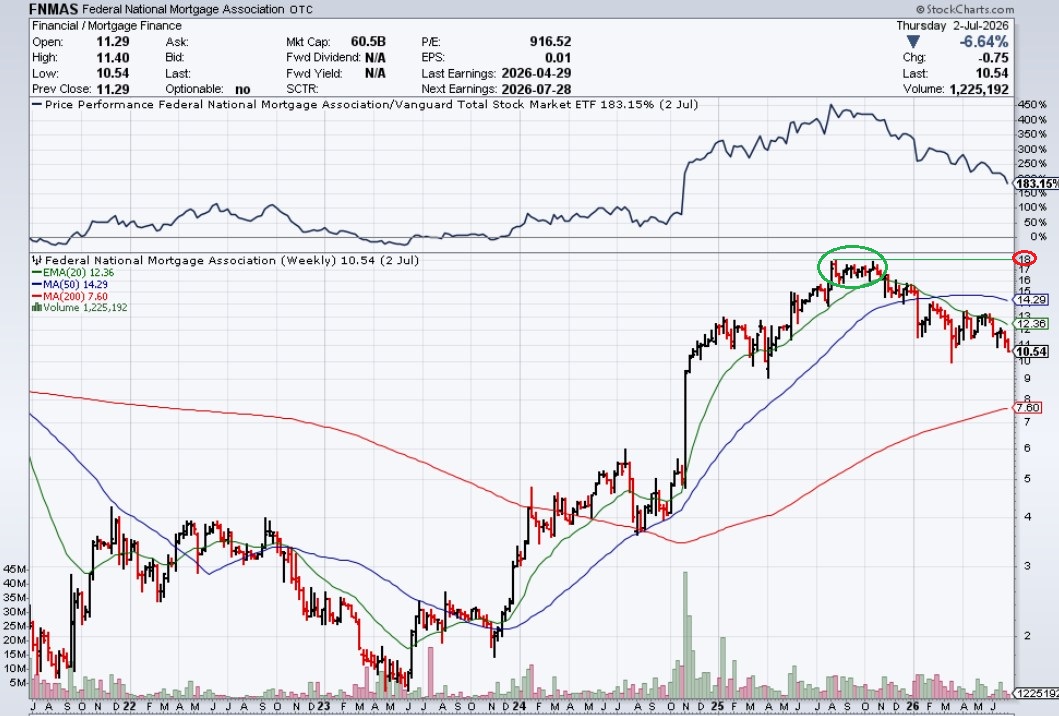Click the OTC exchange label
Viewport: 1059px width, 716px height.
[301, 10]
